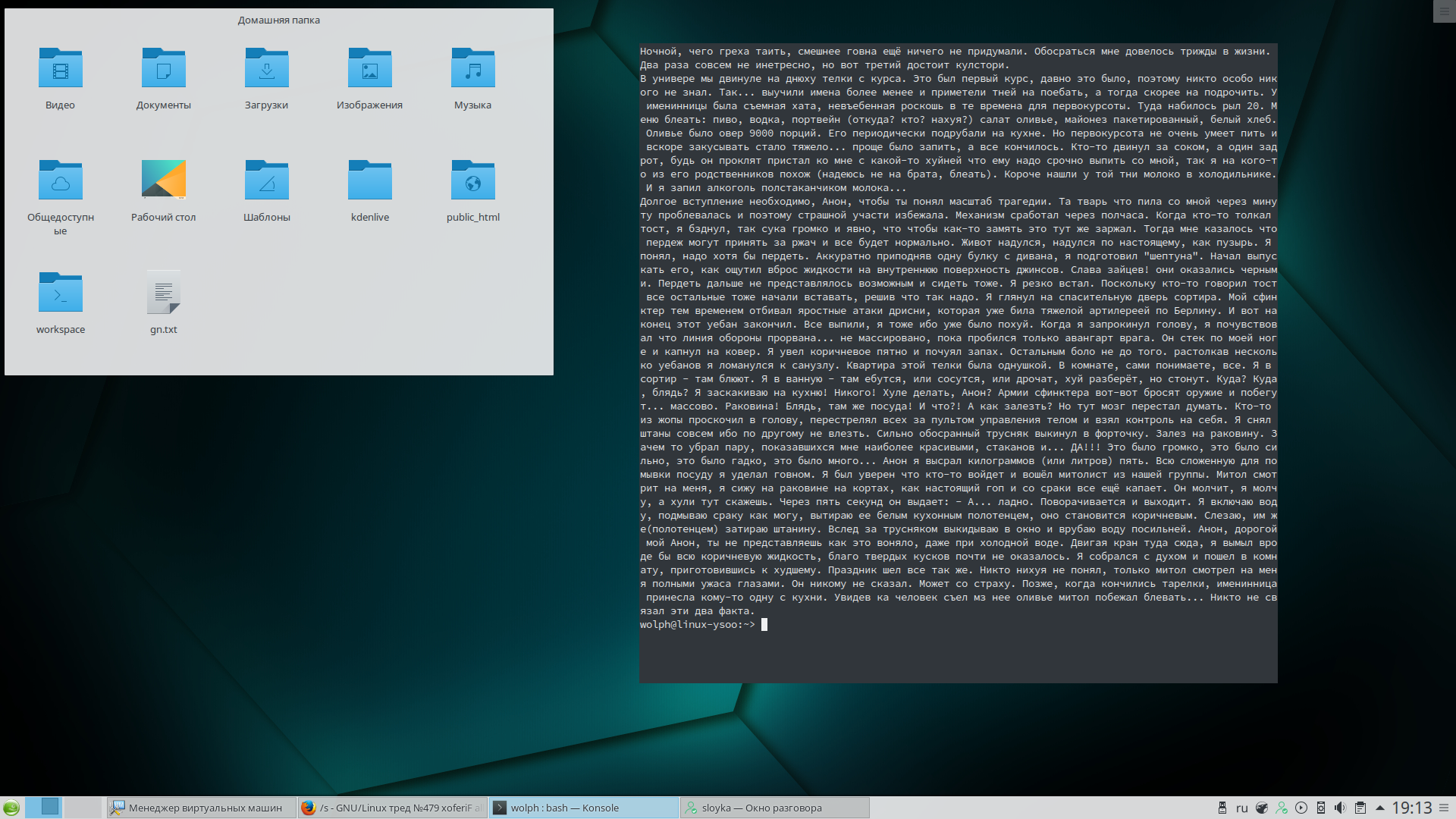
Task: Open the volume control tray icon
Action: coord(1341,808)
